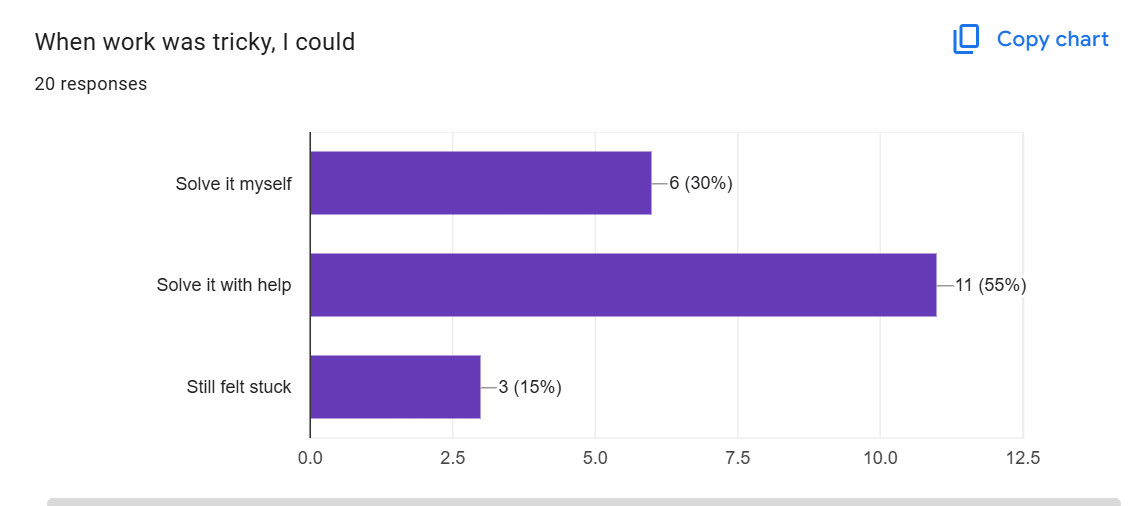Click the 5.0 x-axis tick label

(x=595, y=458)
